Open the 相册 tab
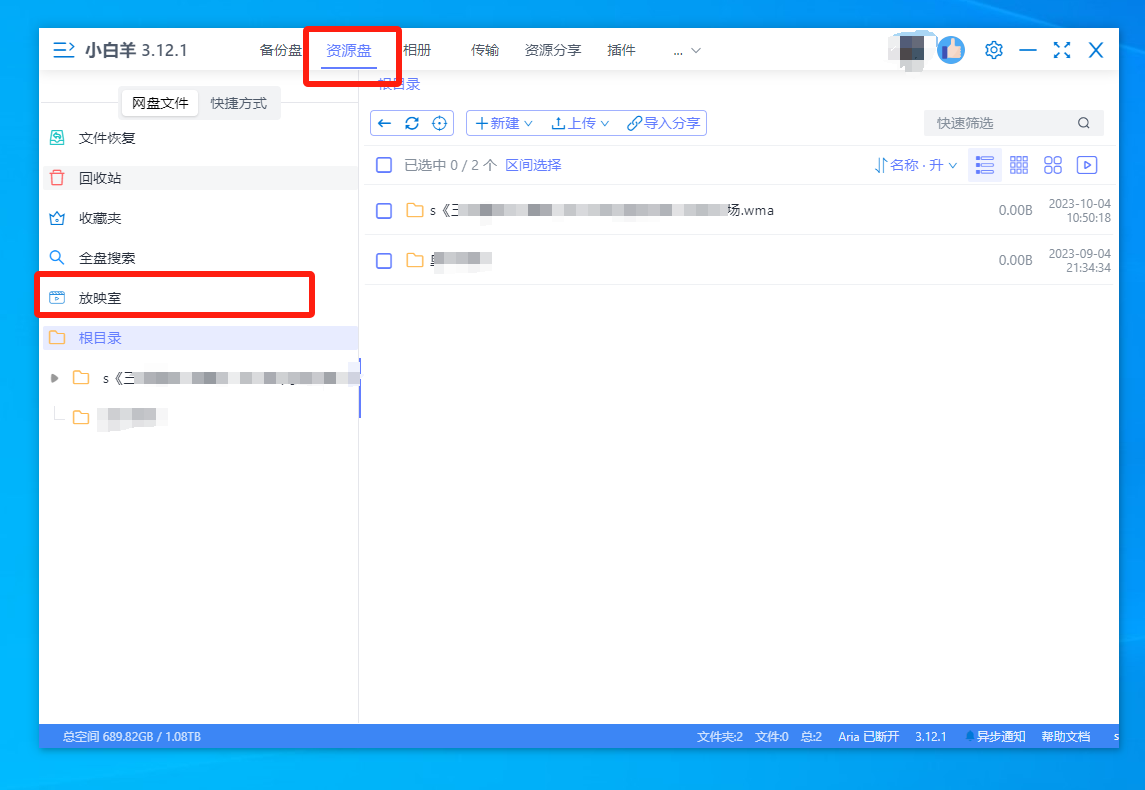This screenshot has height=790, width=1145. [417, 50]
